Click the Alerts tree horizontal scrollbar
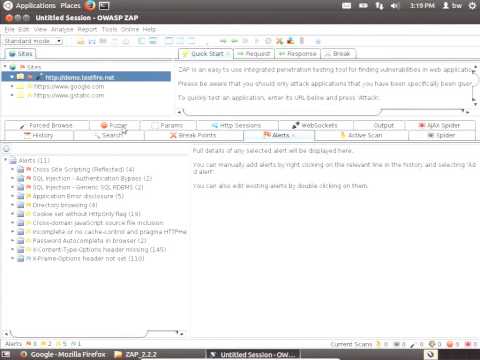This screenshot has height=360, width=480. click(x=94, y=333)
